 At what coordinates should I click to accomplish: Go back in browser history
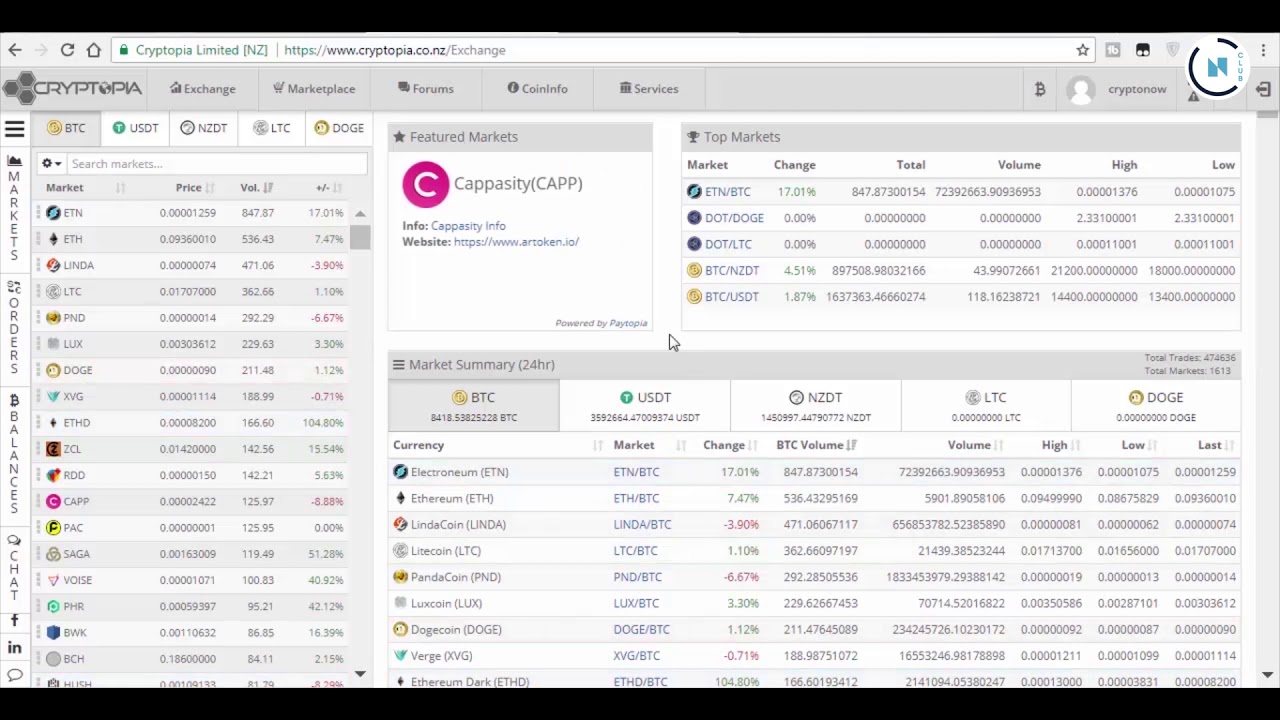pos(15,50)
